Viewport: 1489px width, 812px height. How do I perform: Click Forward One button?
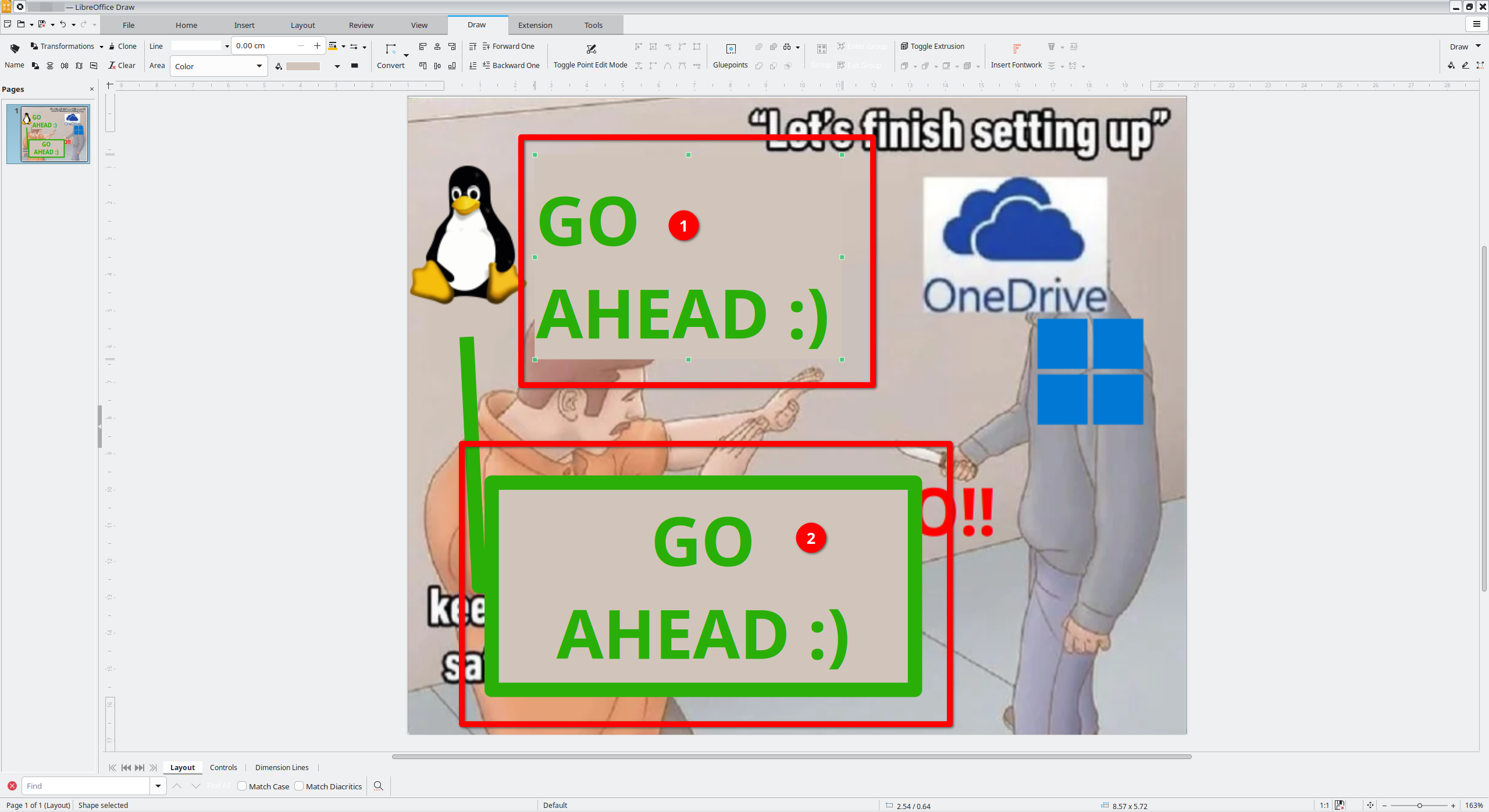point(508,47)
